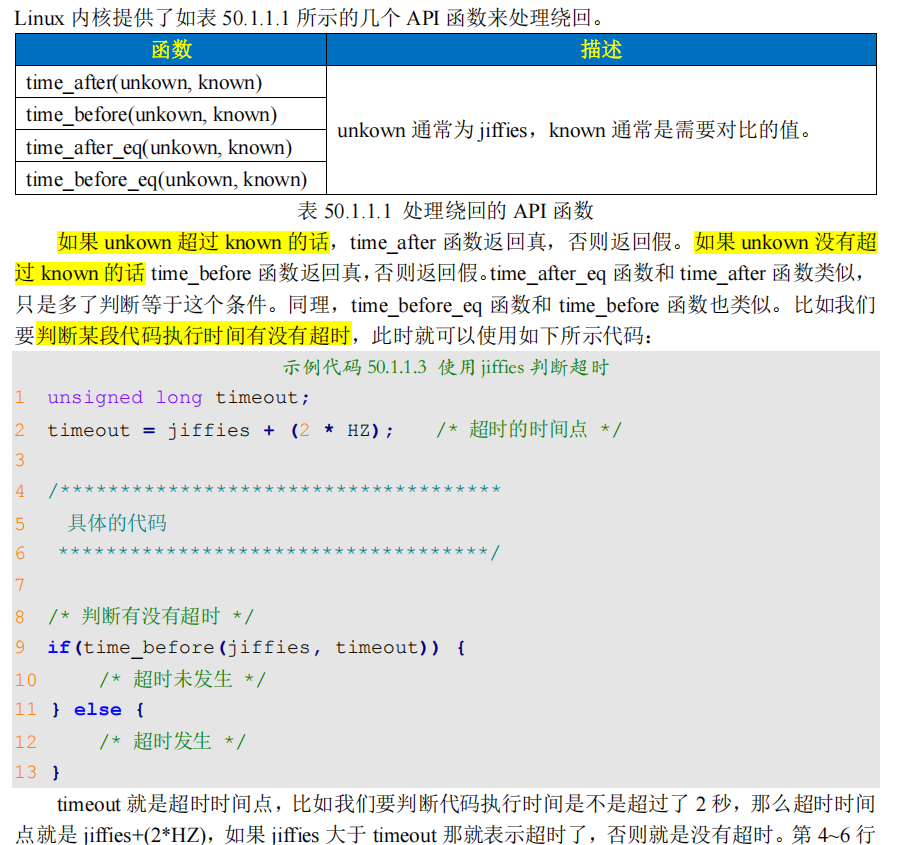The height and width of the screenshot is (845, 902).
Task: Click comment 超时的时间点
Action: coord(528,430)
